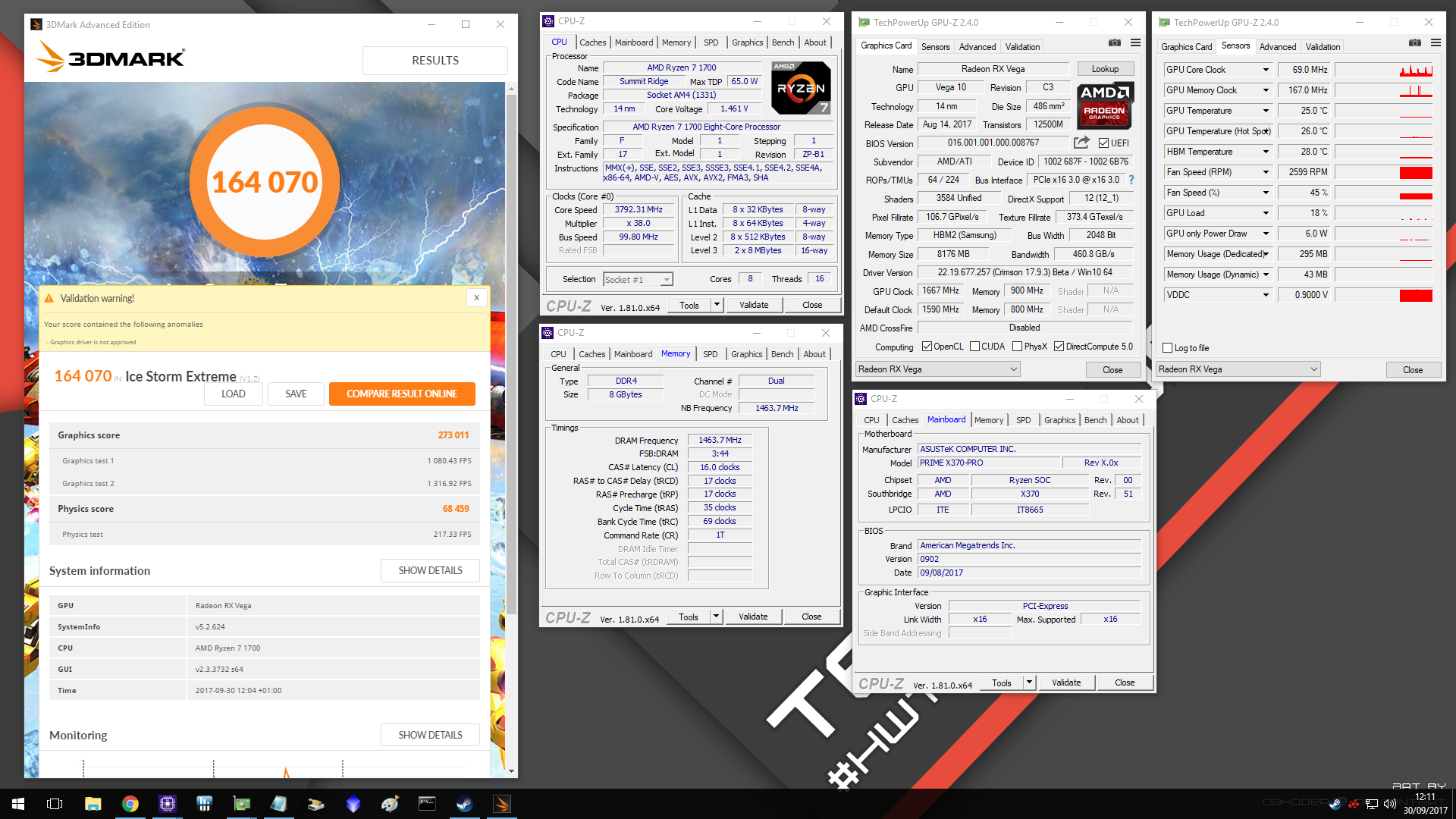Screen dimensions: 1456x819
Task: Switch to Caches tab in CPU-Z CPU window
Action: tap(592, 42)
